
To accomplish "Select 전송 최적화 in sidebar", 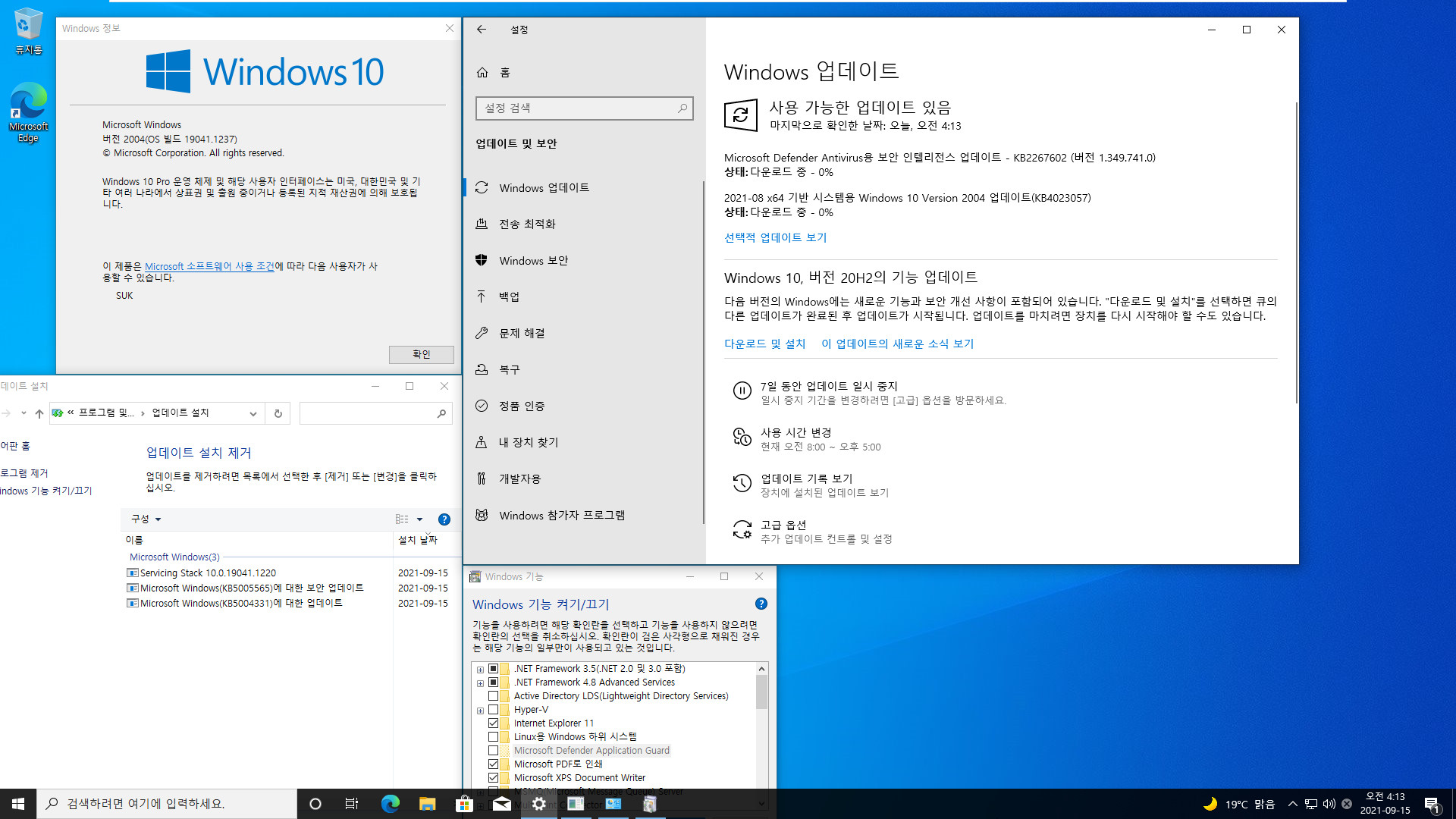I will 584,224.
